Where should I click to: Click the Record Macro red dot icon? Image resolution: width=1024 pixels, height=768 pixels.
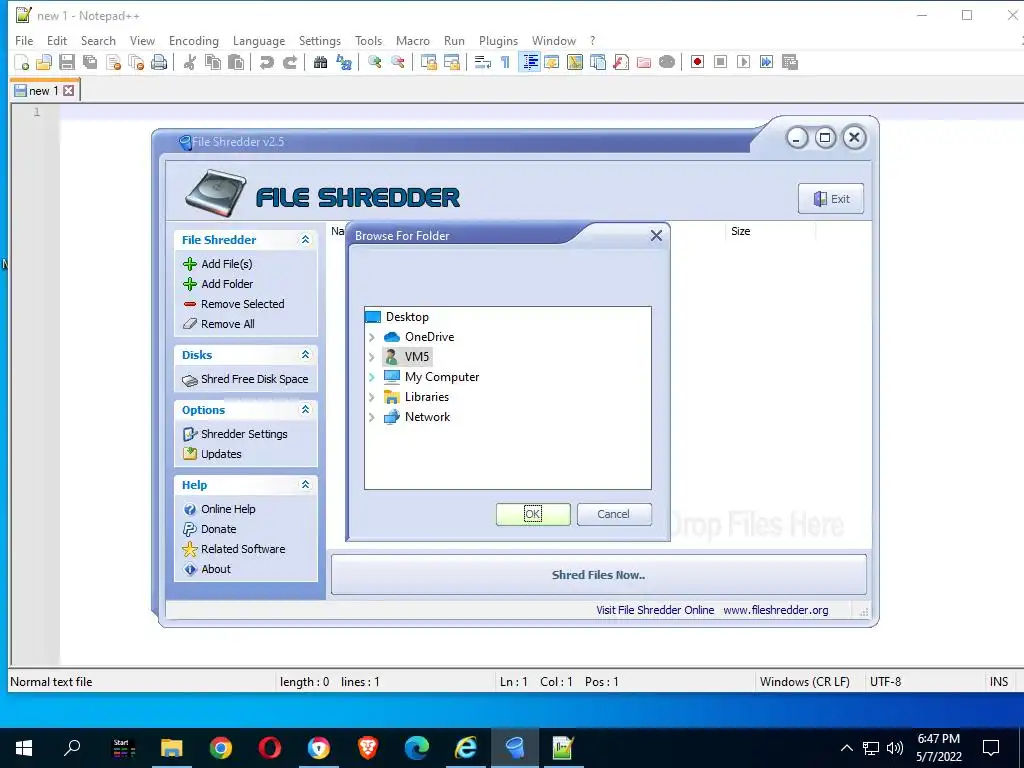[x=697, y=62]
